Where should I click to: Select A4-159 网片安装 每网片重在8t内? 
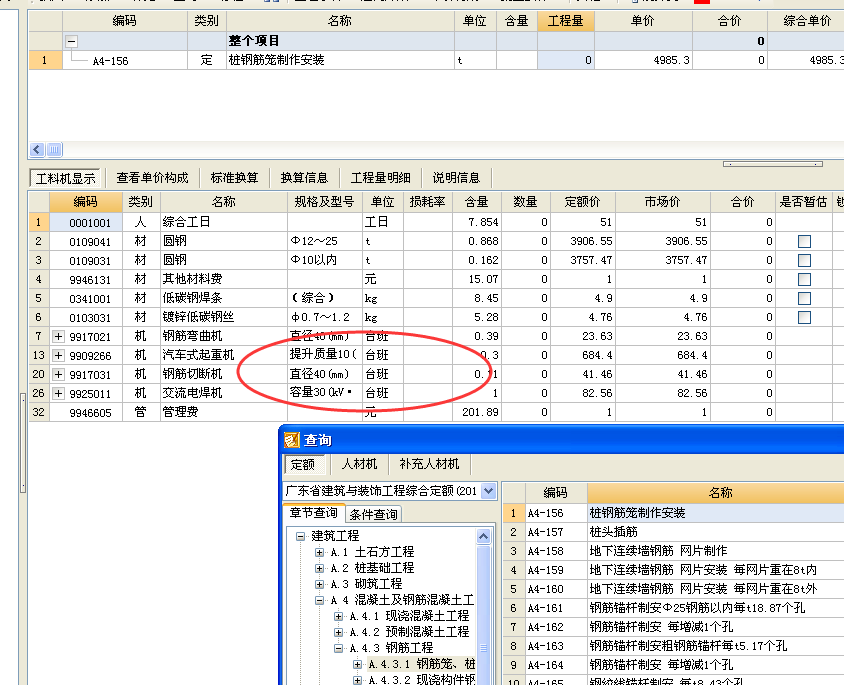[674, 570]
